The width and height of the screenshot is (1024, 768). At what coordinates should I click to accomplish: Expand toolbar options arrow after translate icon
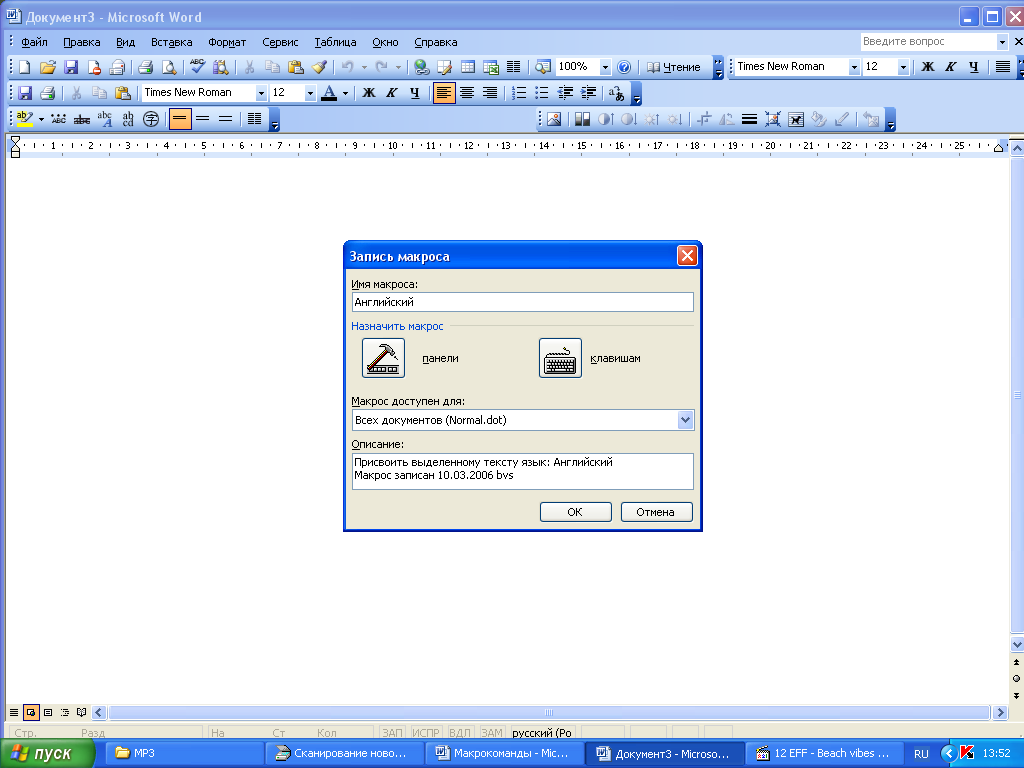click(637, 93)
